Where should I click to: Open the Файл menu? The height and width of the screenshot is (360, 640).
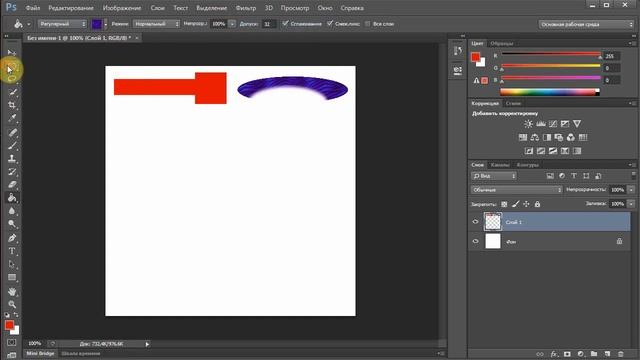coord(33,8)
